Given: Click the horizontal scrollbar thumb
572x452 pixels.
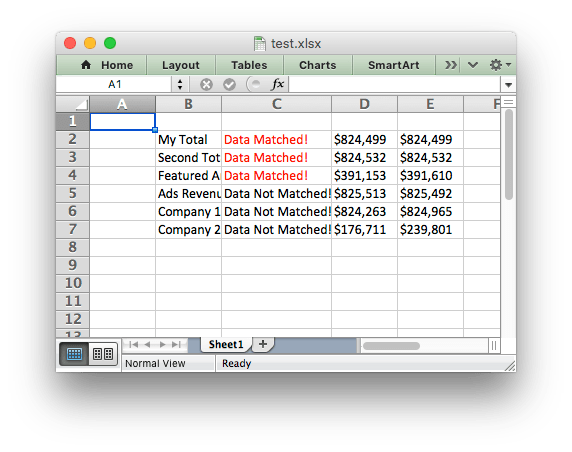Looking at the screenshot, I should (391, 346).
